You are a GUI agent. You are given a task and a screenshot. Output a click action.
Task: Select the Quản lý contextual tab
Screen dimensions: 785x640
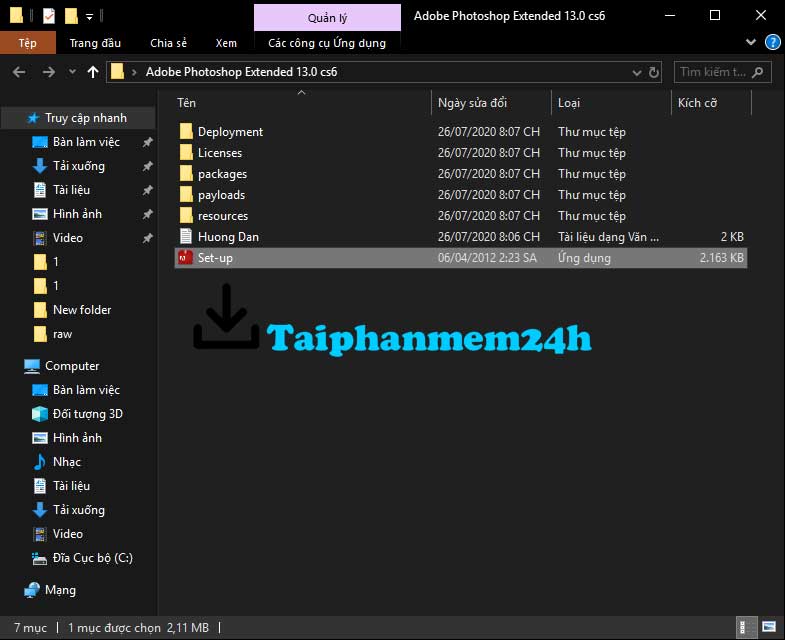point(327,18)
